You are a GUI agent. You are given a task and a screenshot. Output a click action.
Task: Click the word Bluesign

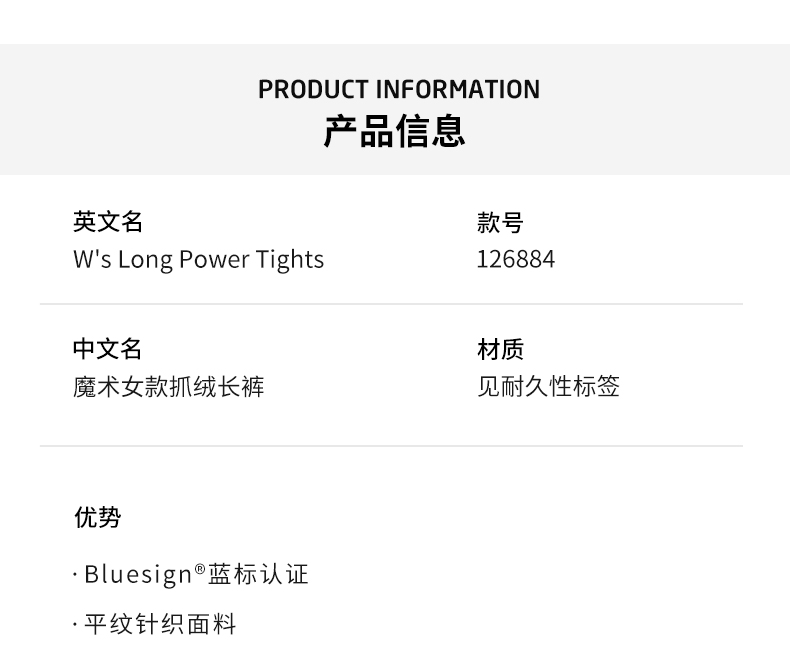click(x=138, y=574)
